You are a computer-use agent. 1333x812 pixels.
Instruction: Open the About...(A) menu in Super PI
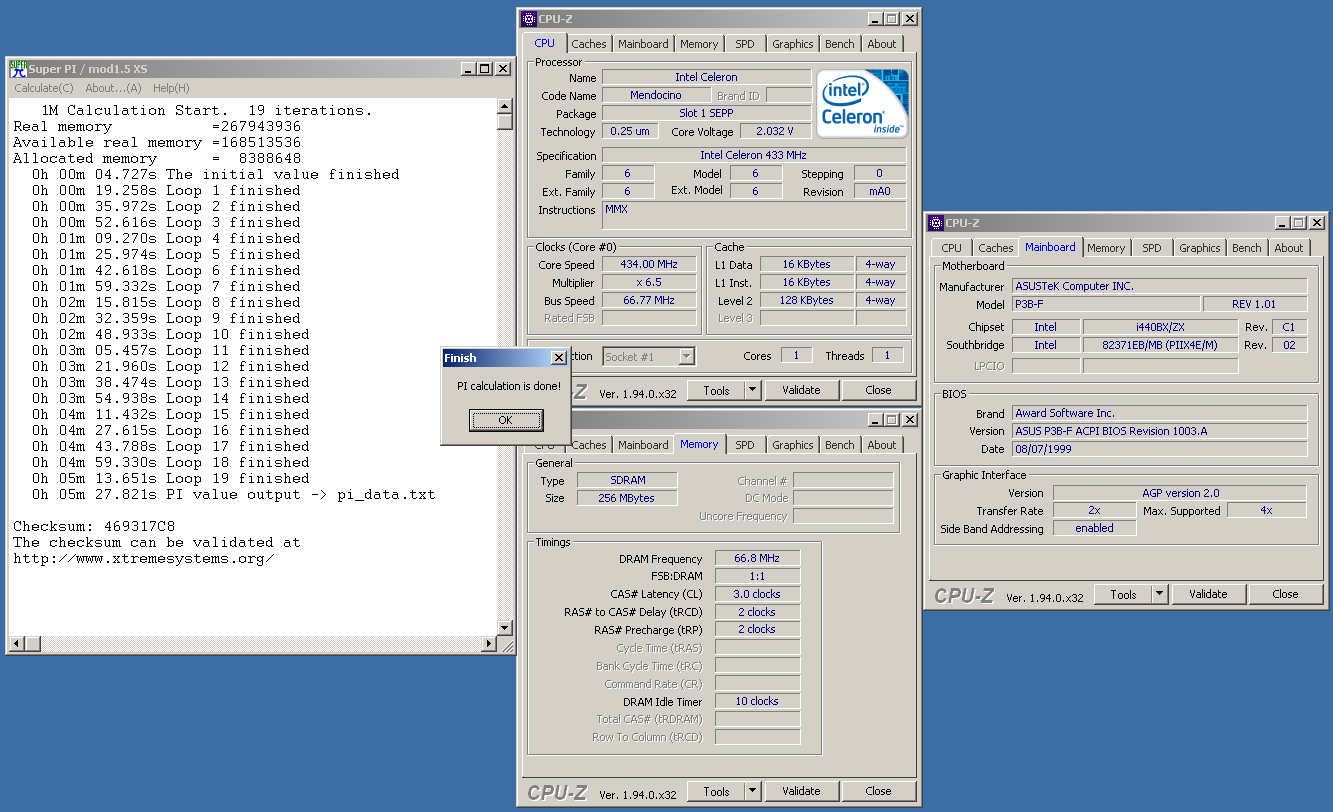coord(113,88)
